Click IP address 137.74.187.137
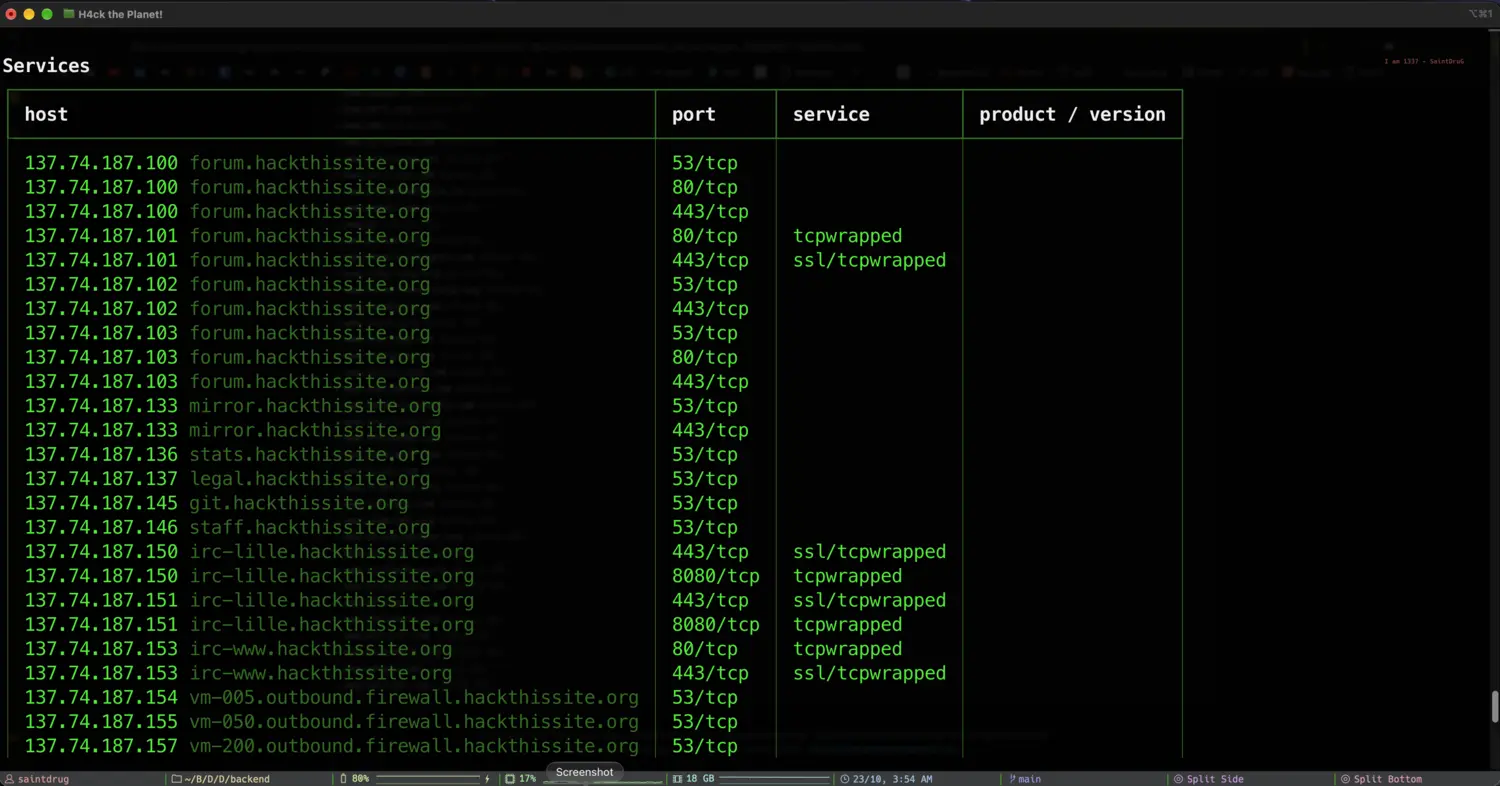The image size is (1500, 786). pos(101,479)
